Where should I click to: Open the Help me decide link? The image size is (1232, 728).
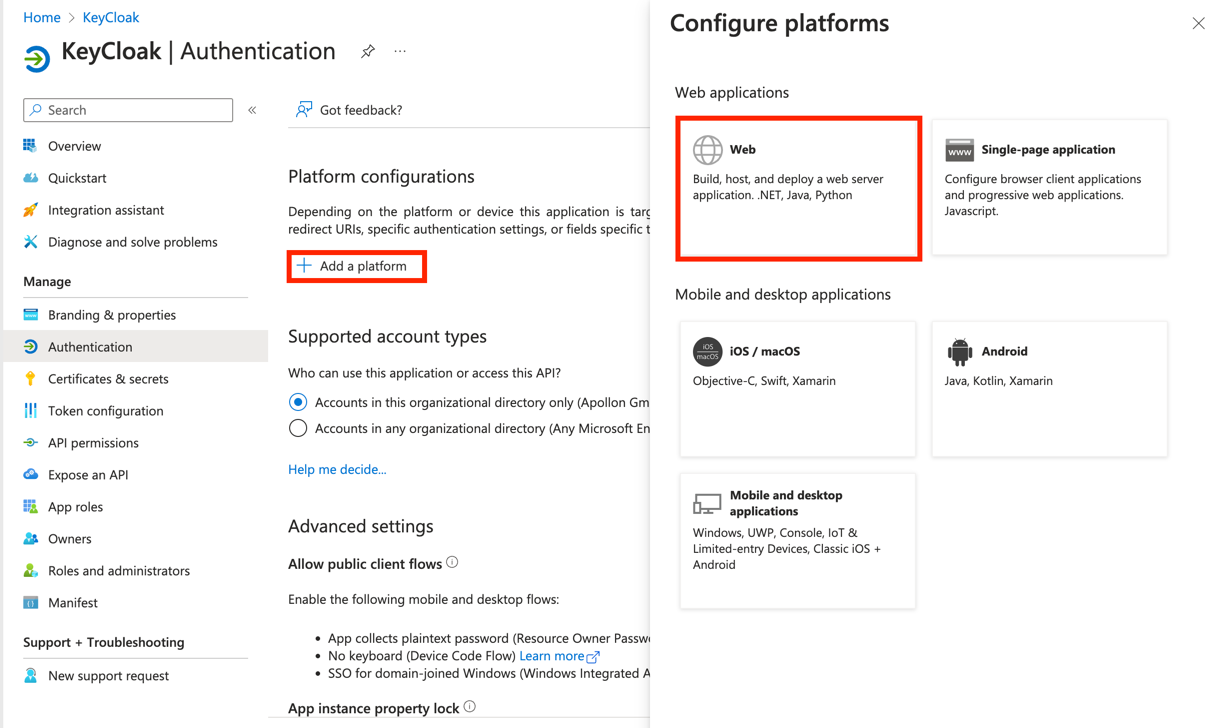(x=337, y=469)
